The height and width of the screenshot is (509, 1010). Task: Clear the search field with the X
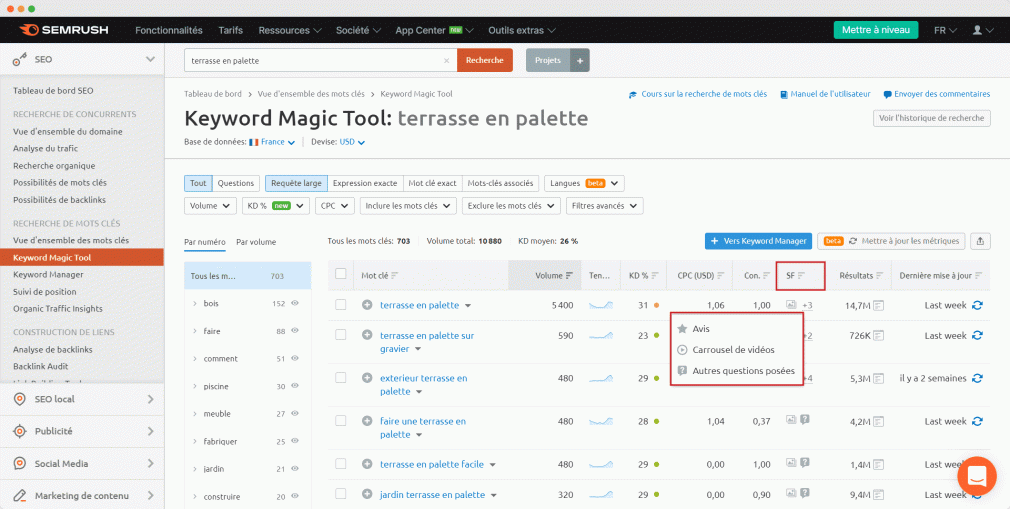446,61
